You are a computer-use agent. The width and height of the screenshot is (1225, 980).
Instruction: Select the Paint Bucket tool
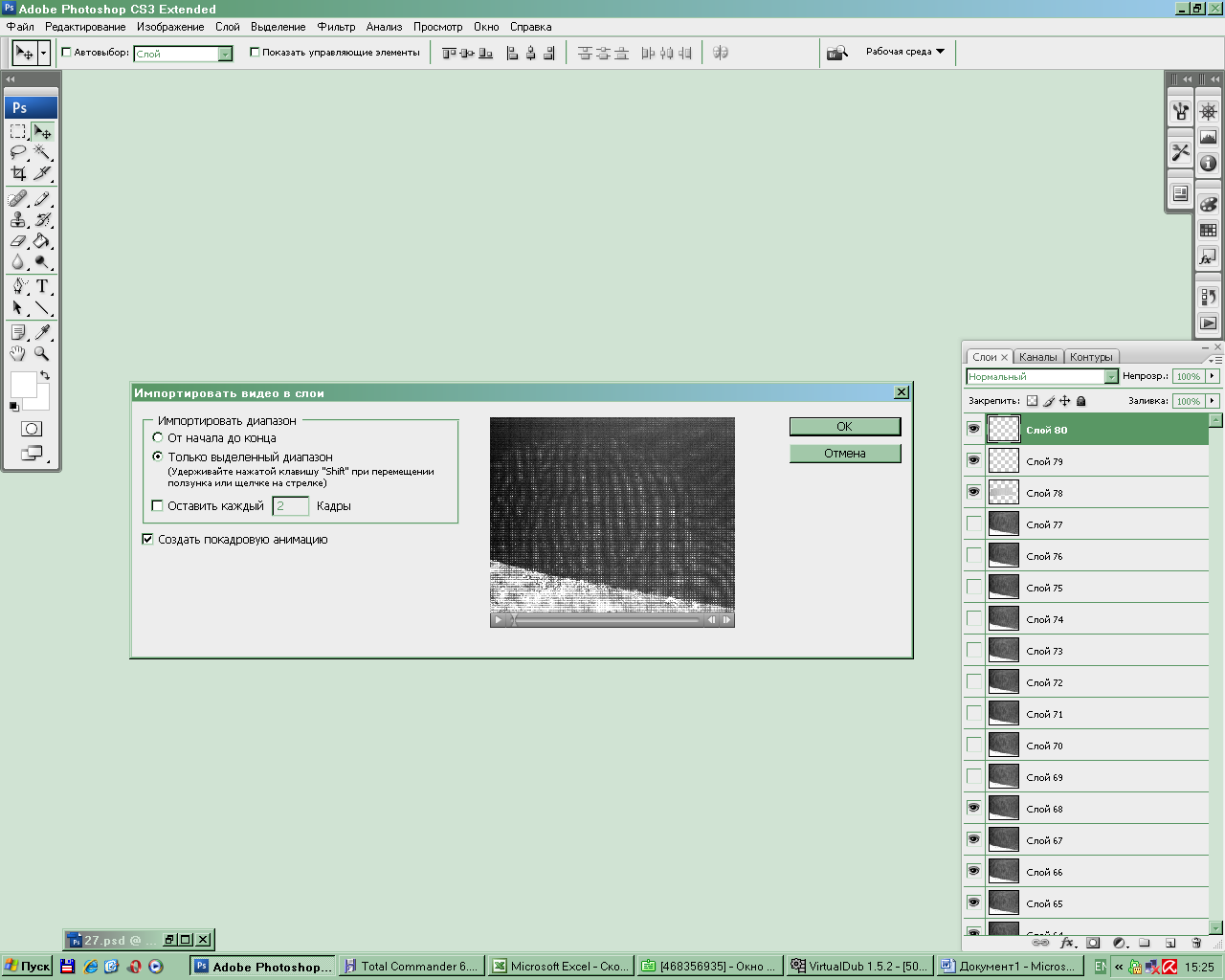(x=42, y=241)
